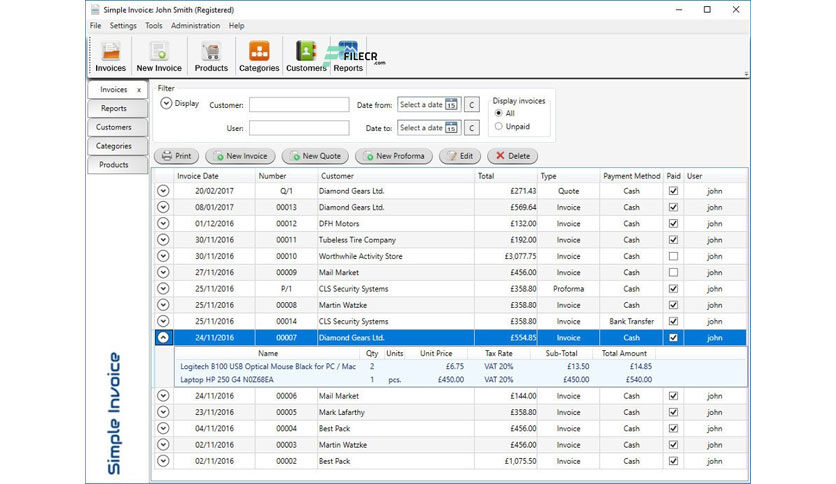Viewport: 836px width, 484px height.
Task: Mark invoice 00010 as paid
Action: coord(673,256)
